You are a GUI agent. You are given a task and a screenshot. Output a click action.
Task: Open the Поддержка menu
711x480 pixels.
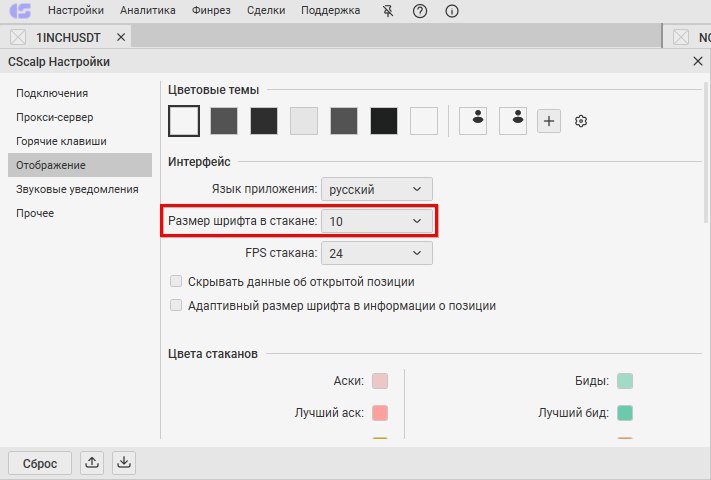[x=331, y=10]
